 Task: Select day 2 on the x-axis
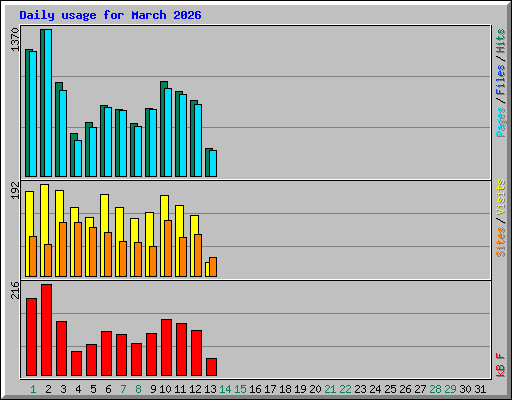coord(48,389)
